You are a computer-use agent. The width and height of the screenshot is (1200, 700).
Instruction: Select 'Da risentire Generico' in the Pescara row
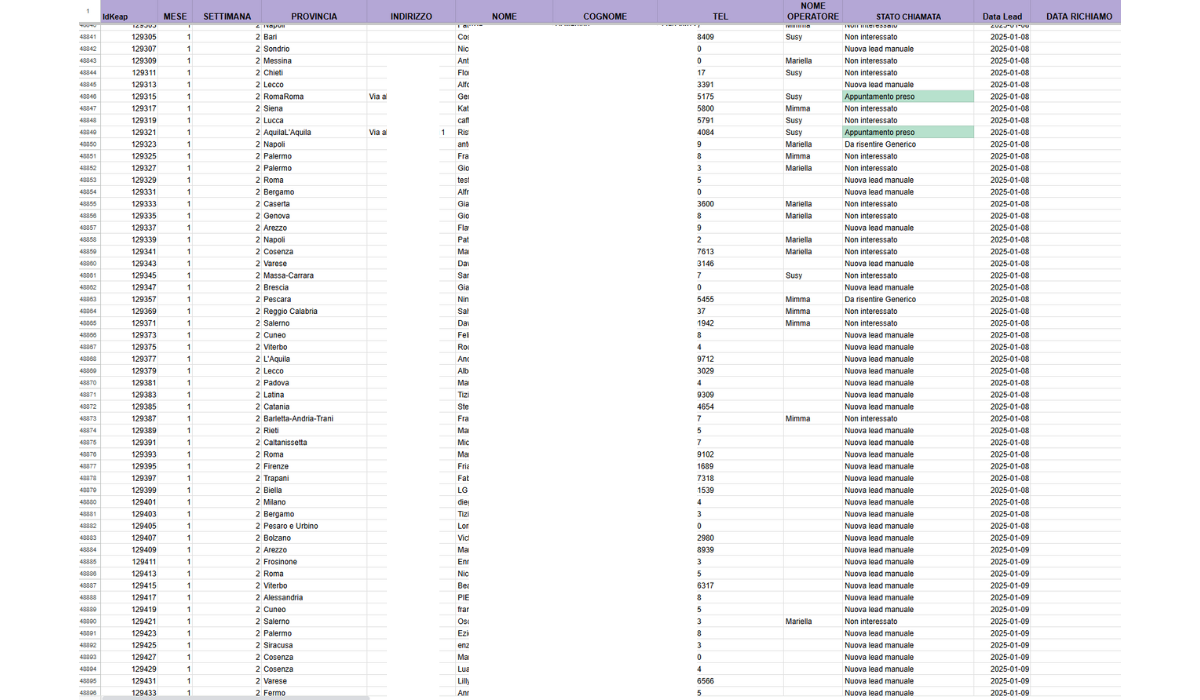point(908,299)
